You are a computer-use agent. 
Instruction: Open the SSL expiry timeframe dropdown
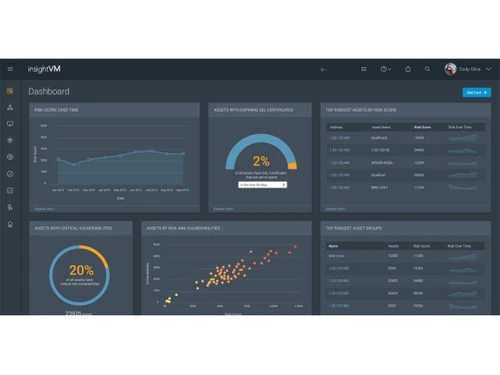tap(262, 185)
